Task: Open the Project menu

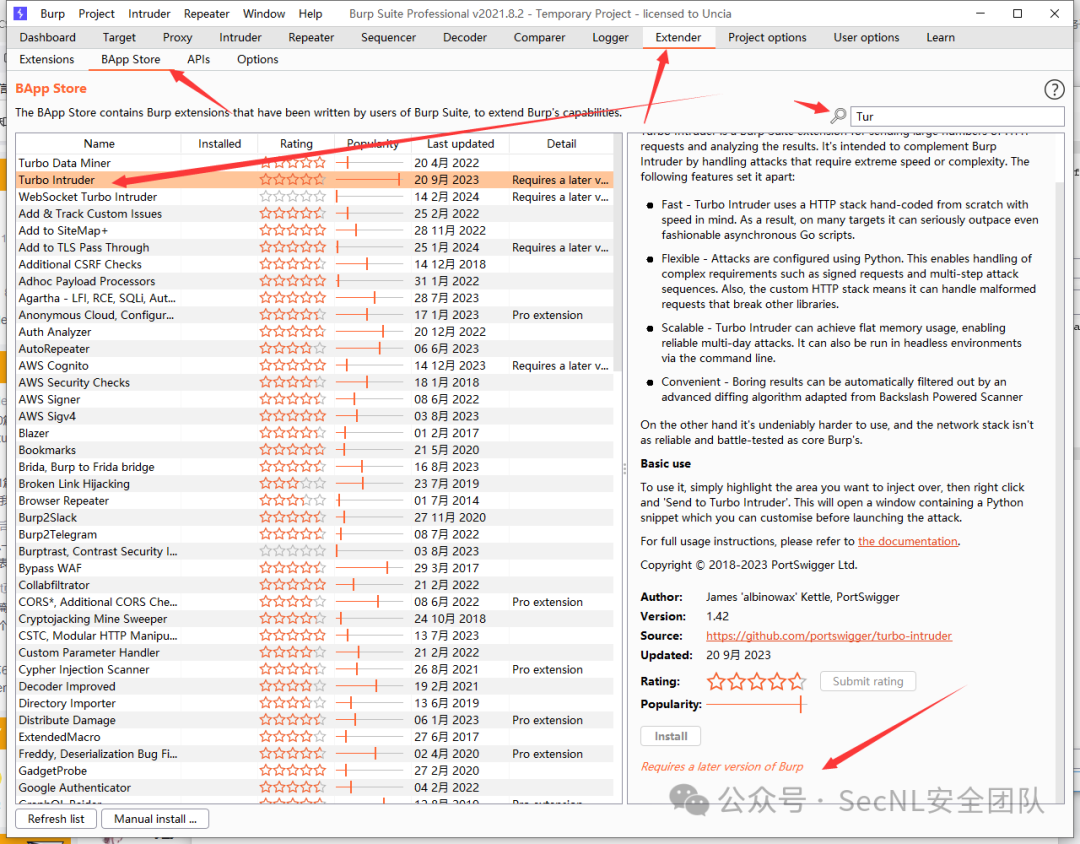Action: (x=96, y=14)
